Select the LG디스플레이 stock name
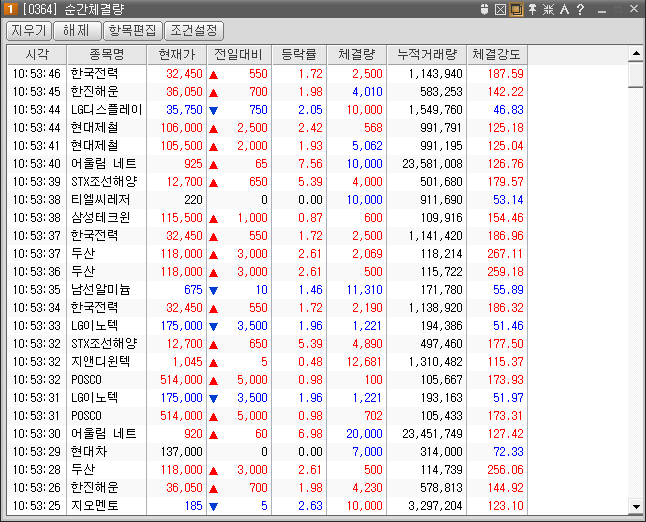 (107, 110)
